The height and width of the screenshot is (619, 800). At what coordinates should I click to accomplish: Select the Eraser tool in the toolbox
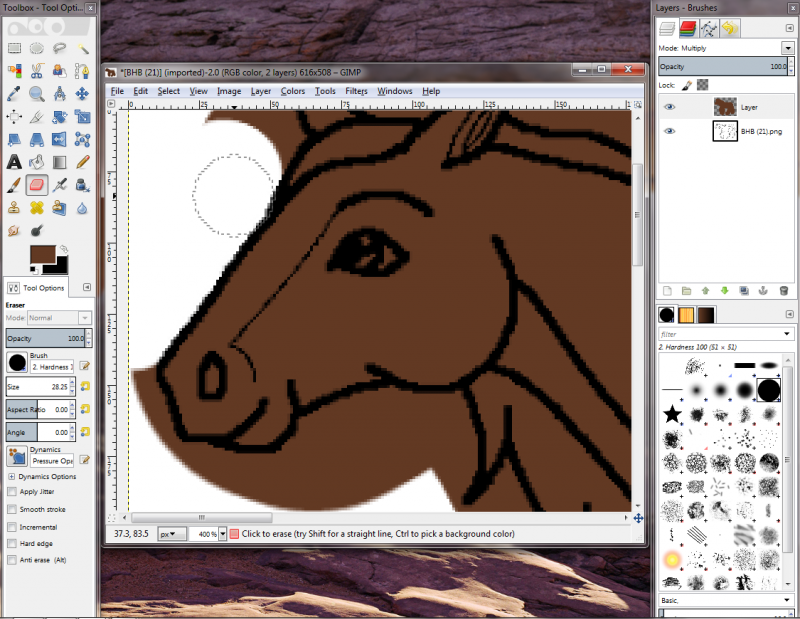coord(37,185)
